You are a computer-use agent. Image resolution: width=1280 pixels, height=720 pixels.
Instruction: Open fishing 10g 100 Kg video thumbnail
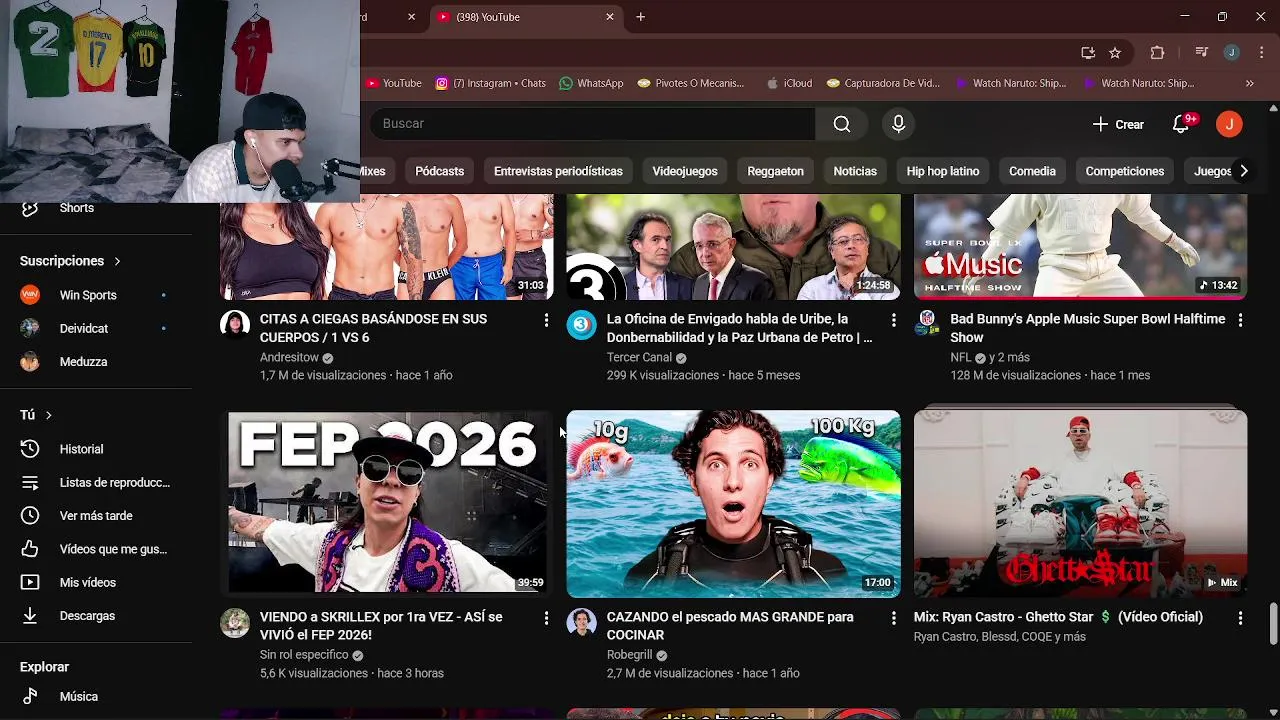(x=733, y=503)
